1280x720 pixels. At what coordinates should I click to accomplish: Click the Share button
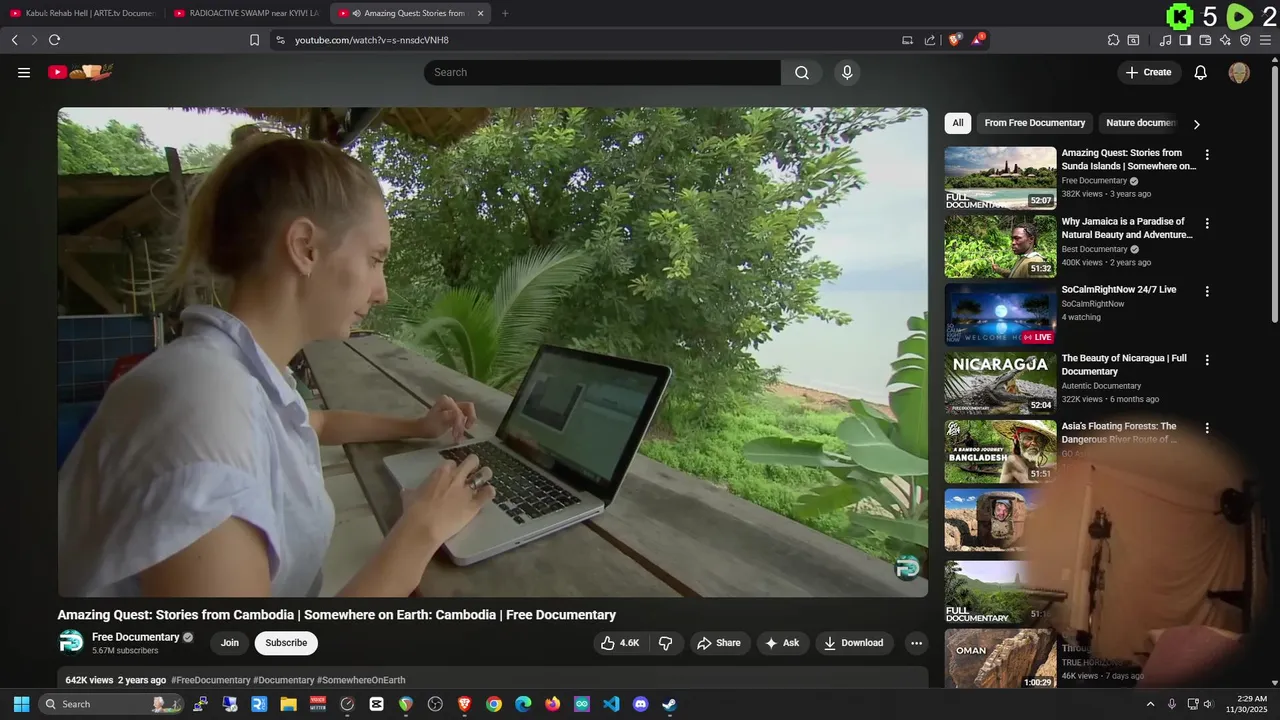pos(719,643)
